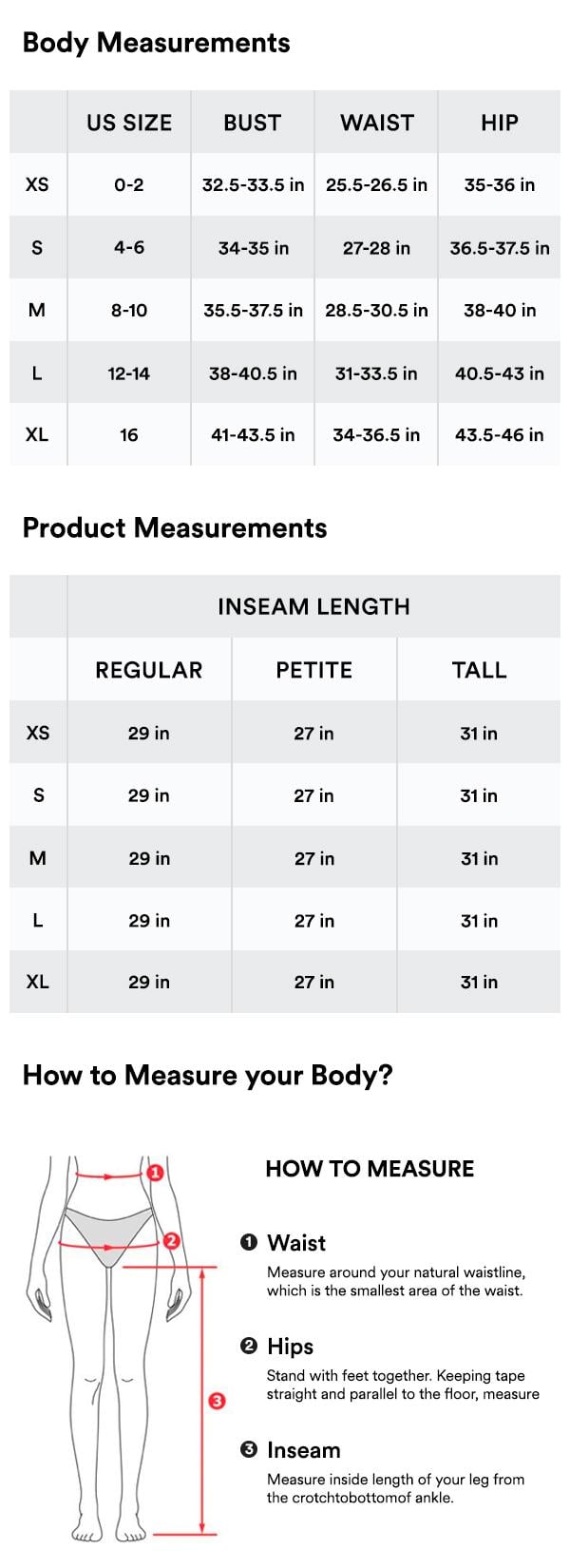Click the red number 1 waist marker on the diagram
Screen dimensions: 570x1568
click(x=156, y=1173)
